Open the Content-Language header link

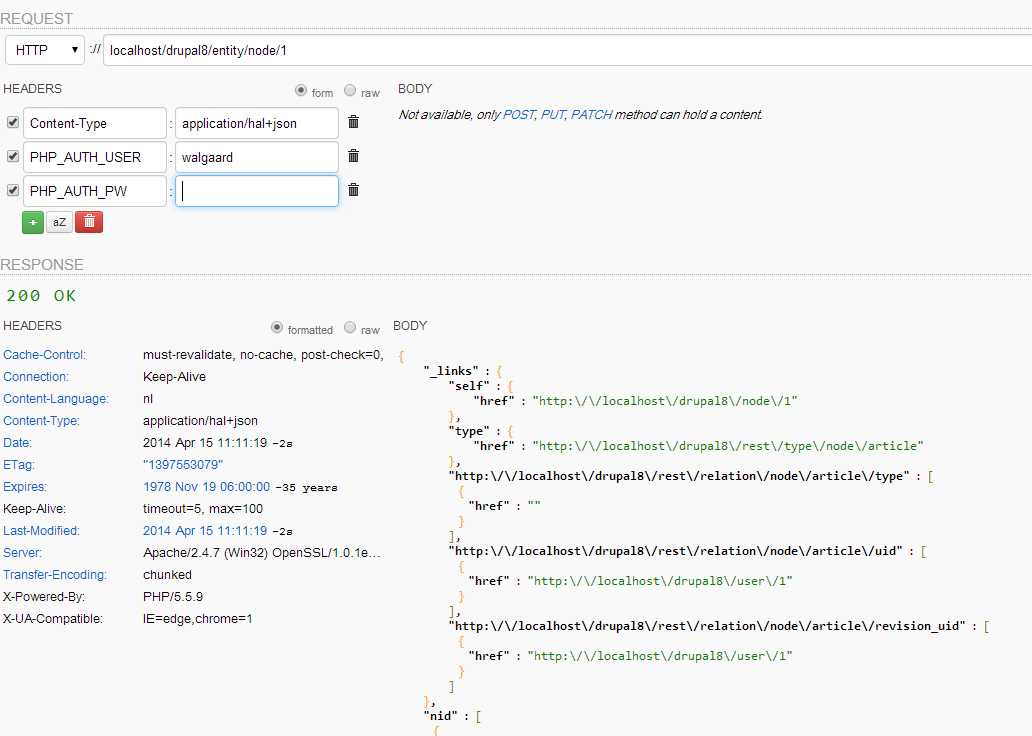click(x=56, y=399)
